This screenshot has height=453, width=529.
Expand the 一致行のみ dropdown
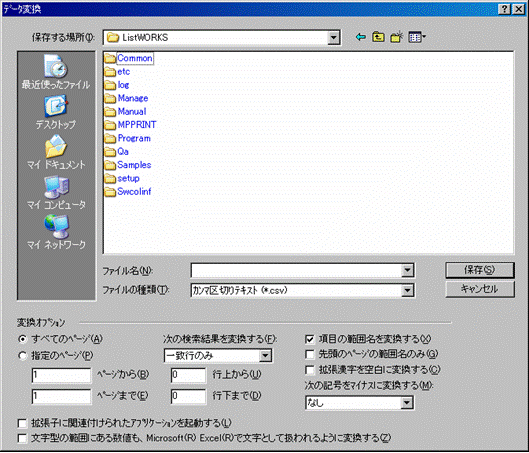265,356
